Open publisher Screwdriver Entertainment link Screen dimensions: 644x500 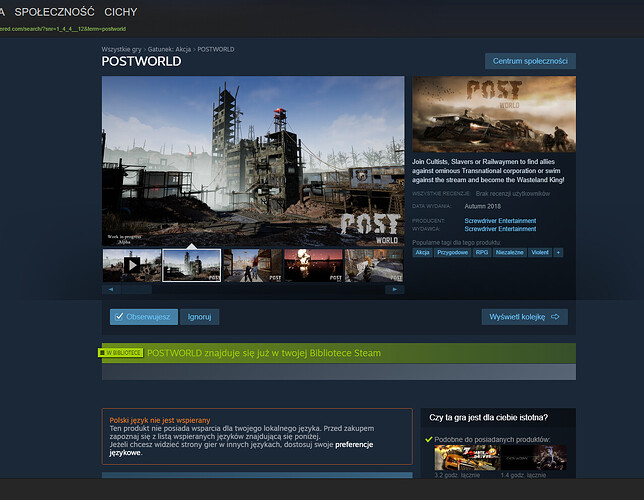click(500, 229)
